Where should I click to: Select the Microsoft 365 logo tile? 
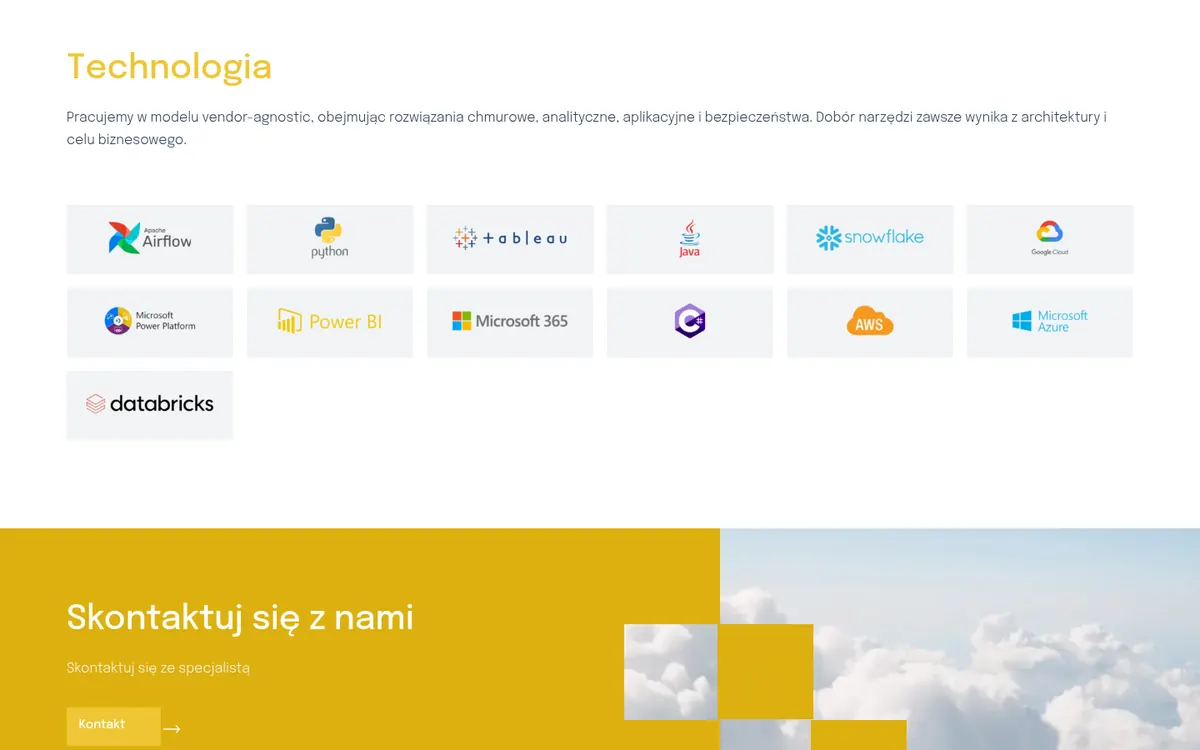pyautogui.click(x=510, y=322)
